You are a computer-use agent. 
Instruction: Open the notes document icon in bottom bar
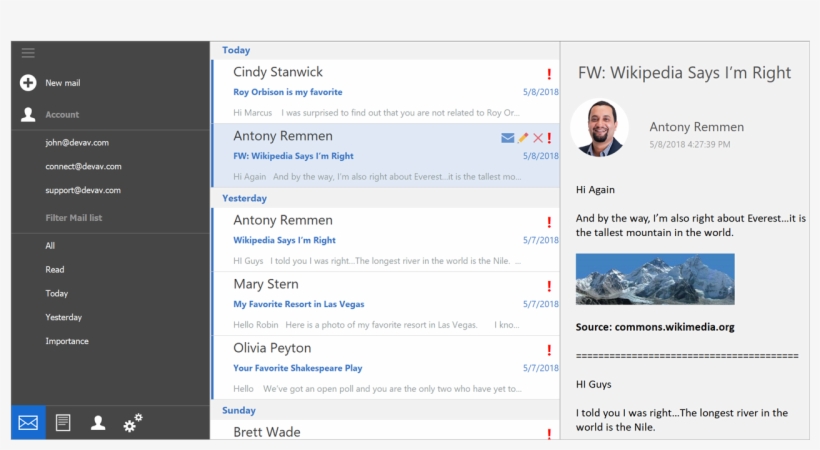[63, 422]
